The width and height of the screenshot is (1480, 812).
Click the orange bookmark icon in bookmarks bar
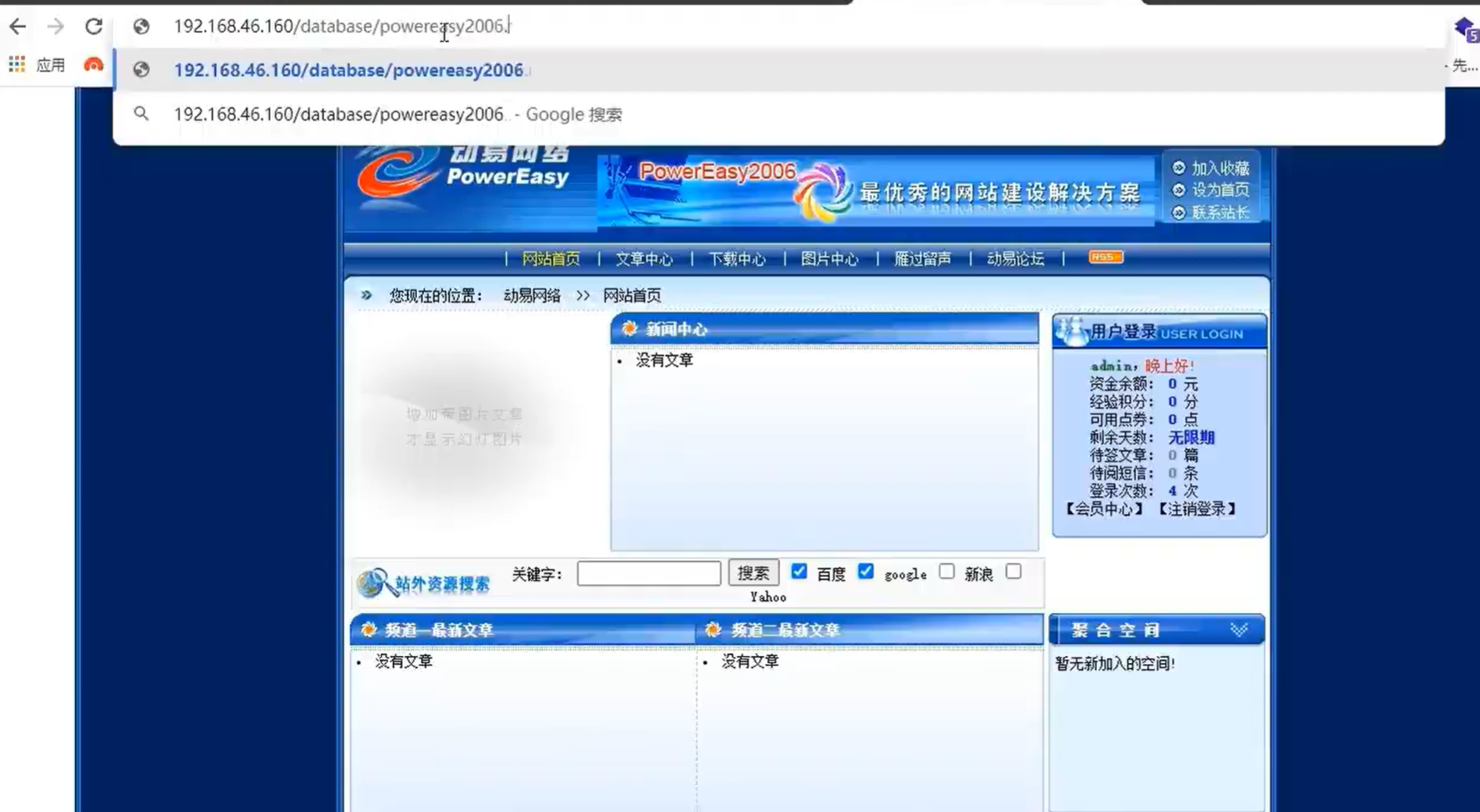tap(94, 64)
